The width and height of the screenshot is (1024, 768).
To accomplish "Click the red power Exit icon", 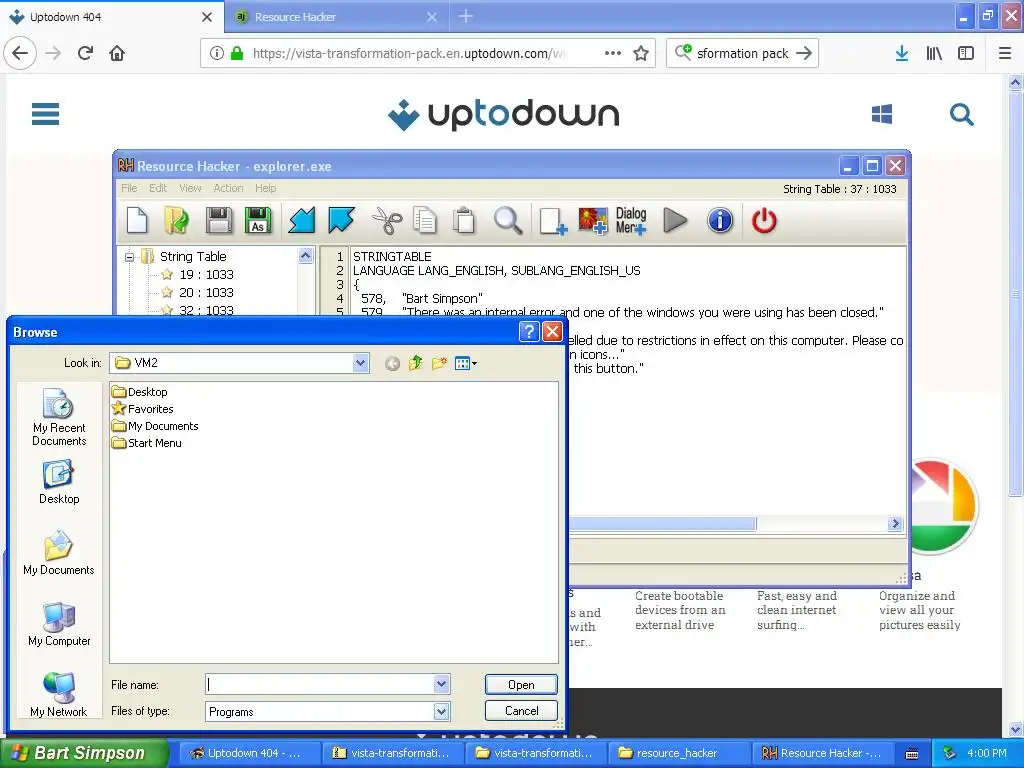I will pyautogui.click(x=764, y=220).
